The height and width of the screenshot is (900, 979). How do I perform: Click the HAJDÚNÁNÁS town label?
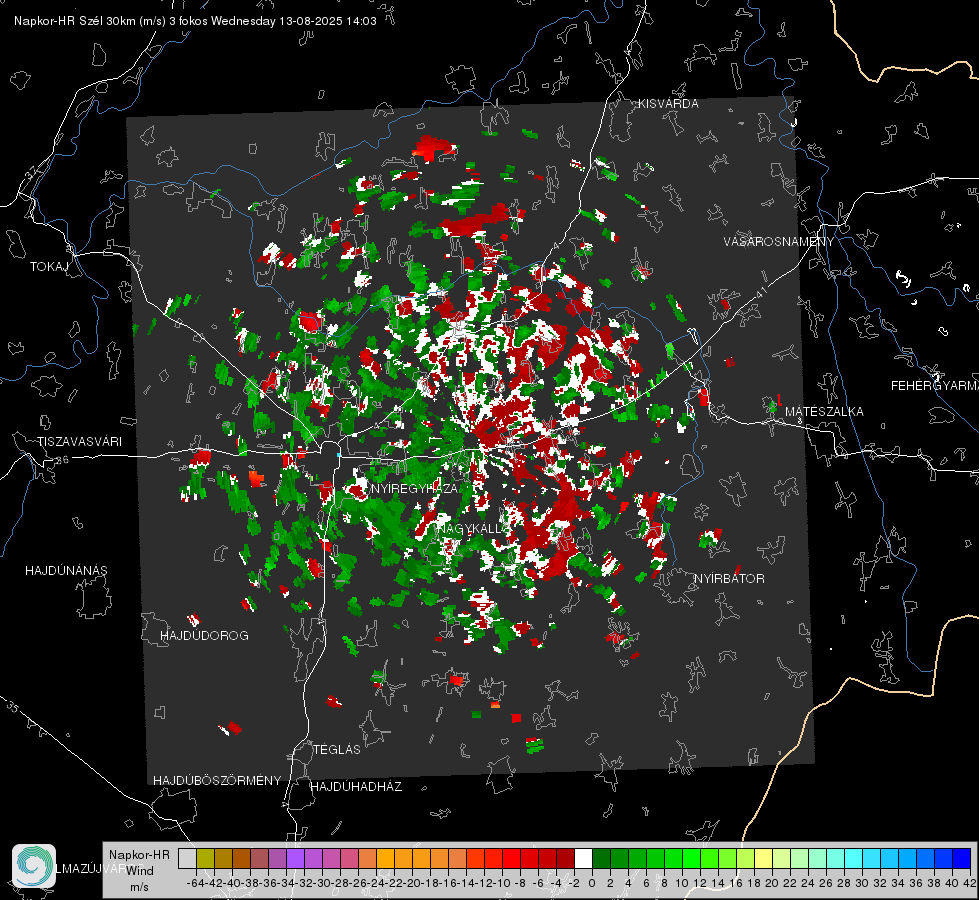(x=66, y=571)
